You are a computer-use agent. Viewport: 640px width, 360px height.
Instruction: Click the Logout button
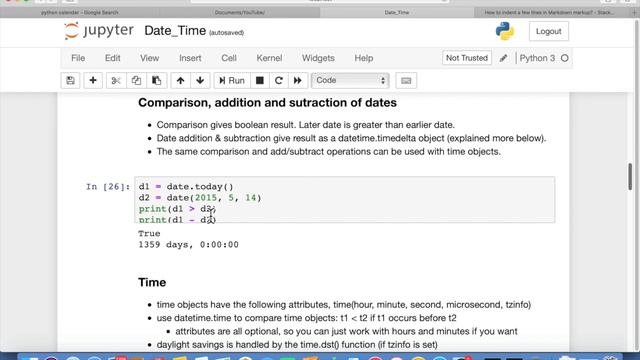549,31
